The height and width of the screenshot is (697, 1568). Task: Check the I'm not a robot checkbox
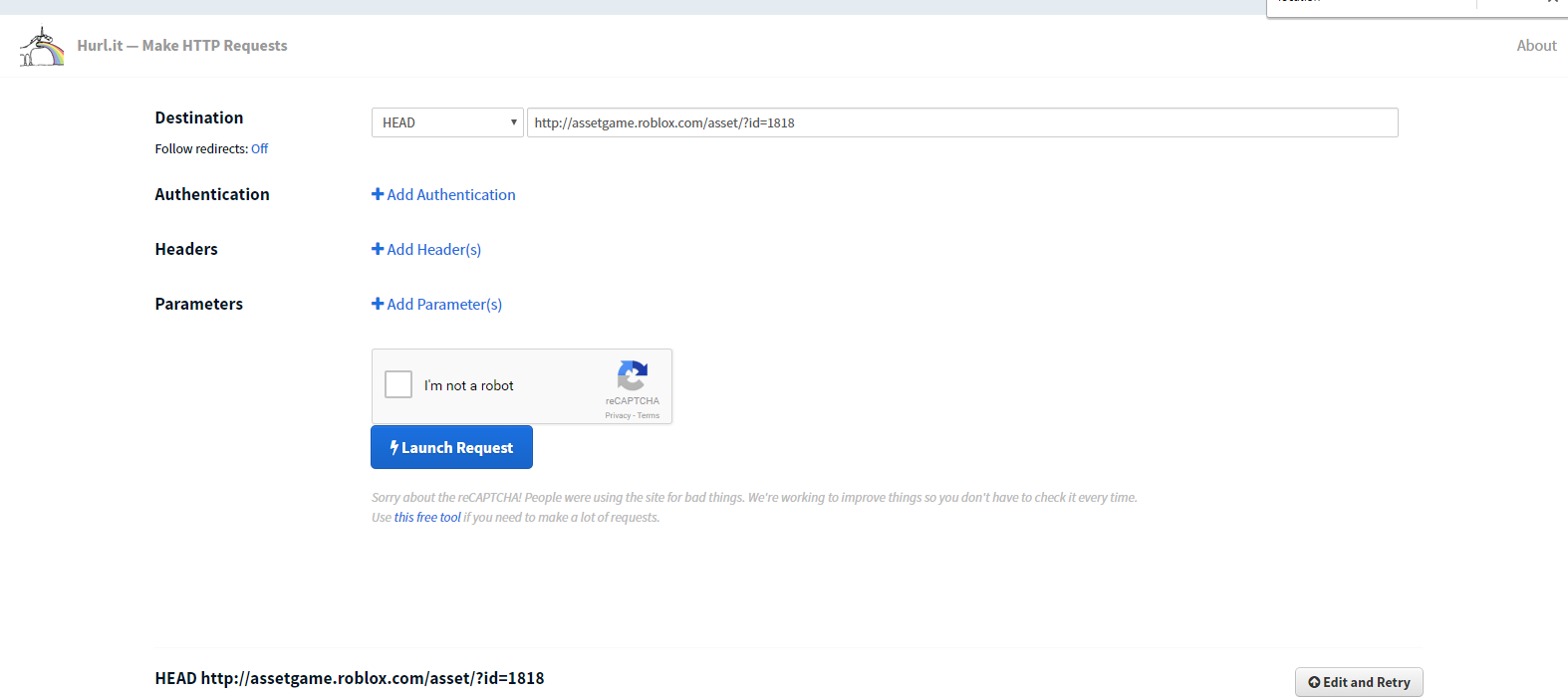pyautogui.click(x=398, y=384)
